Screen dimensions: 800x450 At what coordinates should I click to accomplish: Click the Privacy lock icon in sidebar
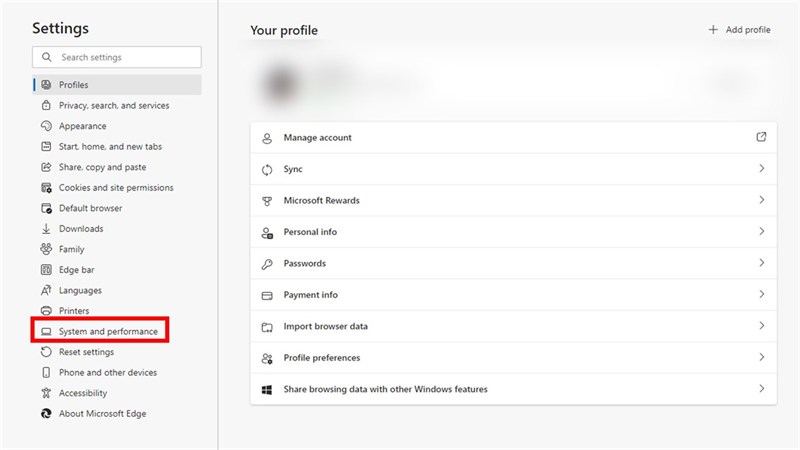(x=46, y=105)
